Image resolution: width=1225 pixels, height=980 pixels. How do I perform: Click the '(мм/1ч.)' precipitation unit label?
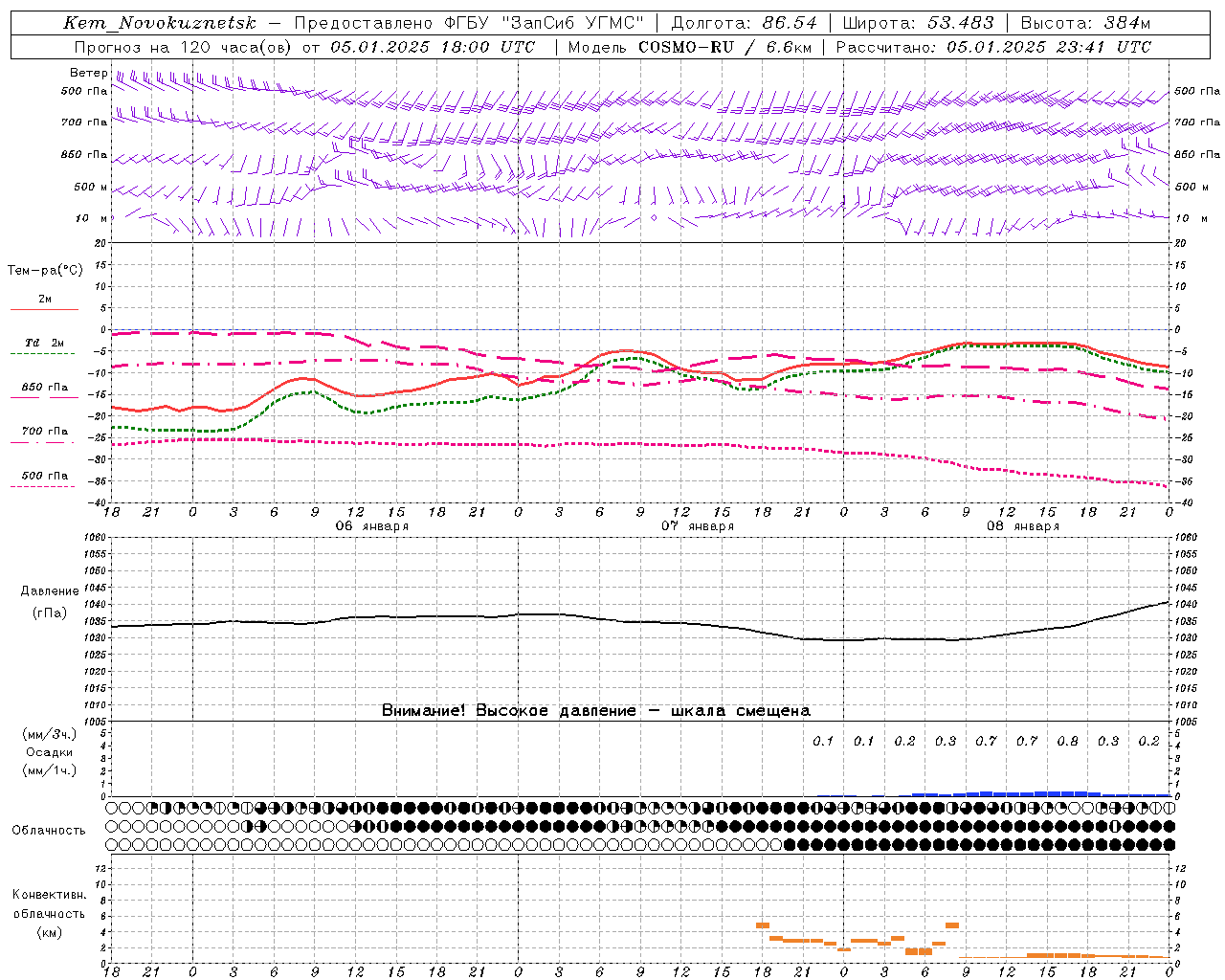pyautogui.click(x=50, y=770)
